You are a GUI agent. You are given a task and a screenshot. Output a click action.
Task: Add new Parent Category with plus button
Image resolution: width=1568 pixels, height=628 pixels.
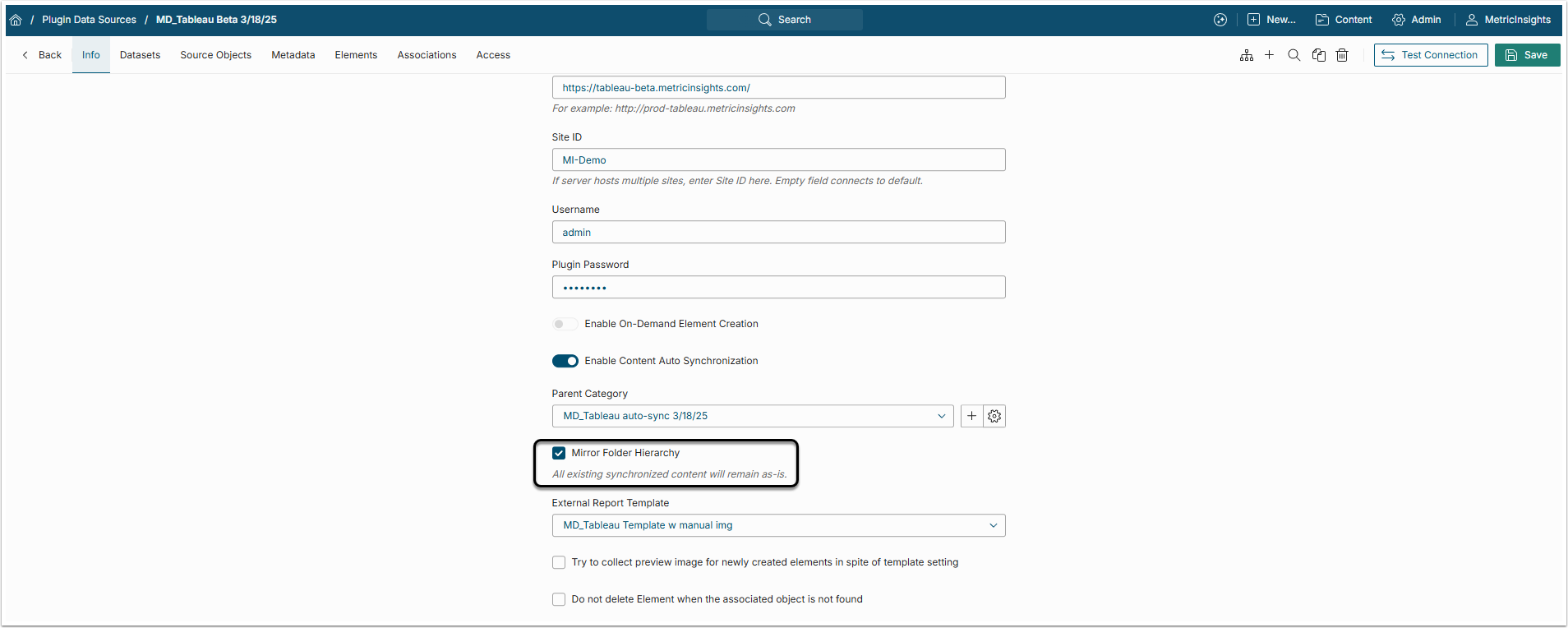971,416
